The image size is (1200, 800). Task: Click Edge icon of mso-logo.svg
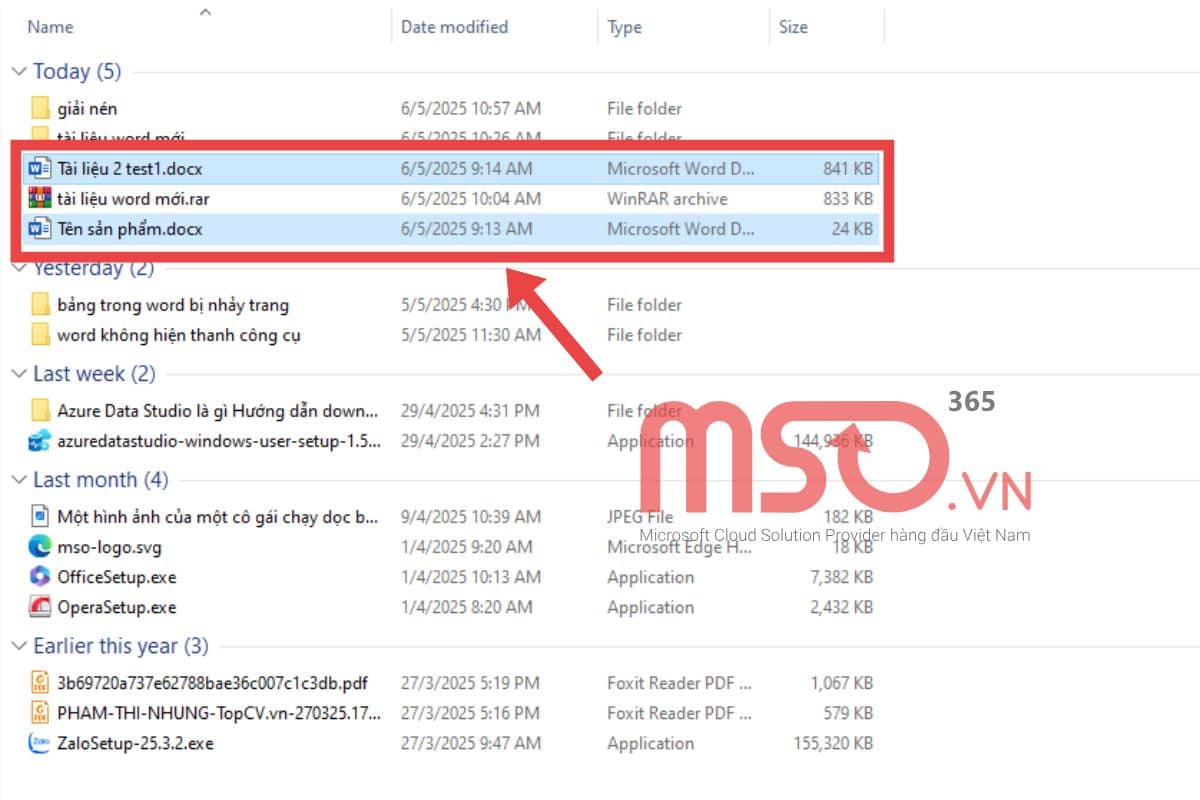click(x=40, y=546)
